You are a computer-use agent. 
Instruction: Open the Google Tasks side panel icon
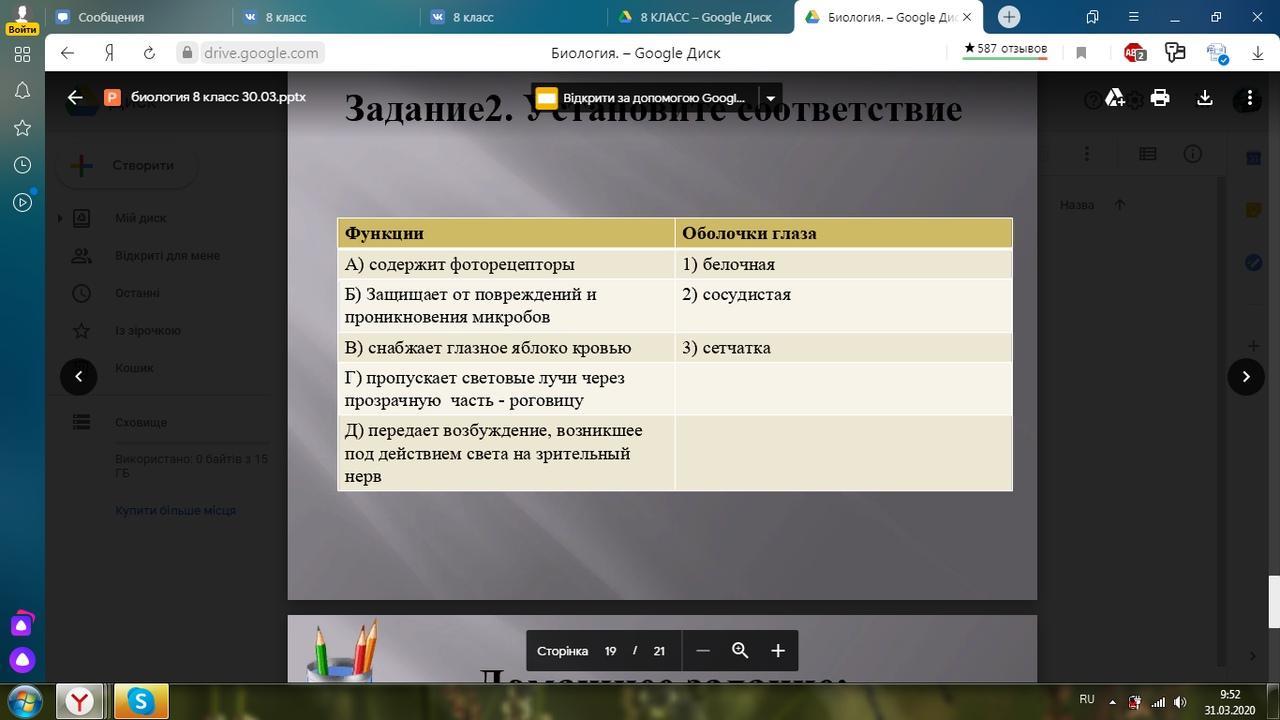click(1253, 262)
